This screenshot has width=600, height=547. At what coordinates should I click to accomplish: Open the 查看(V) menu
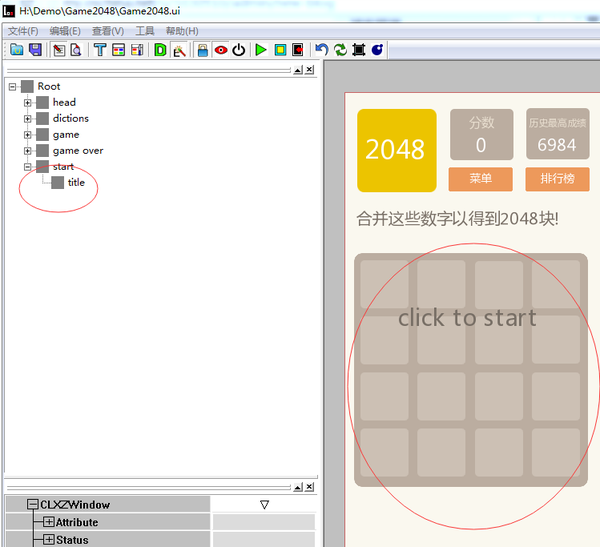108,31
